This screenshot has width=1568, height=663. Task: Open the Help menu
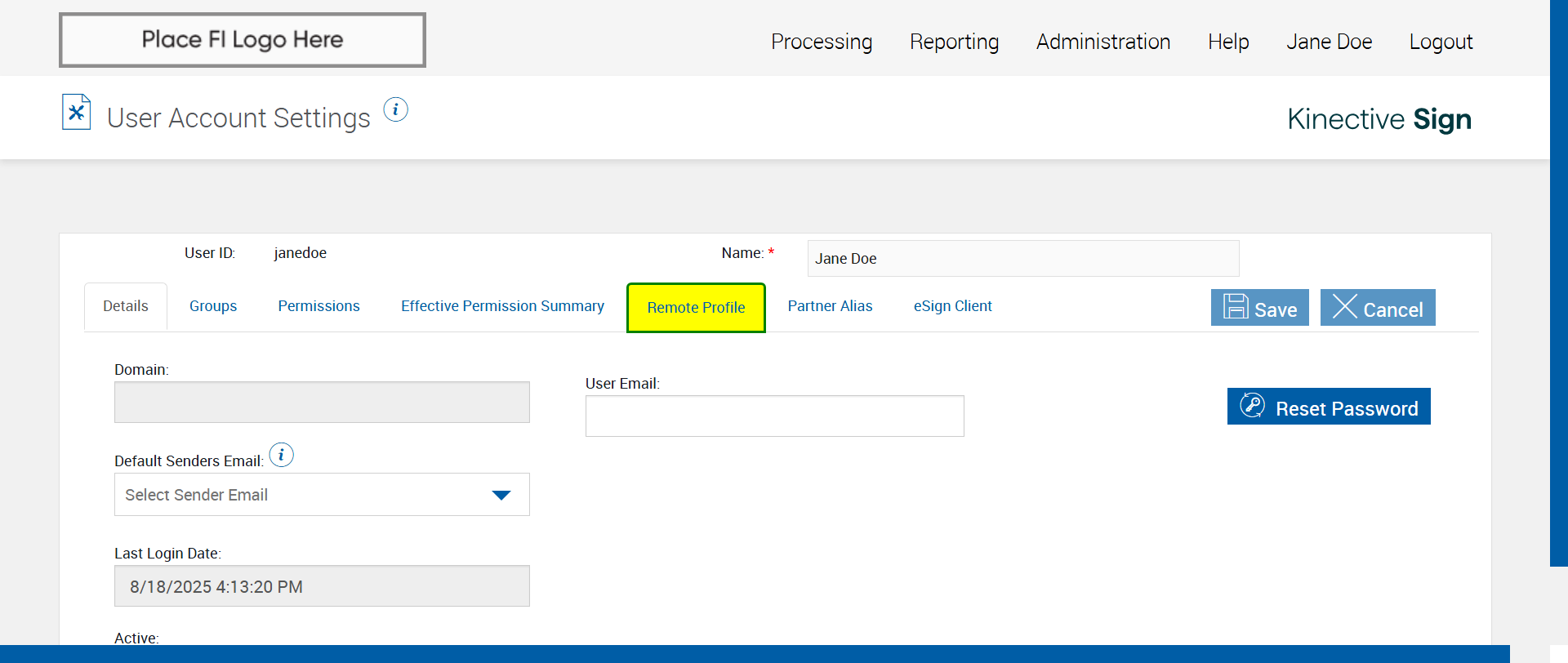[x=1227, y=42]
